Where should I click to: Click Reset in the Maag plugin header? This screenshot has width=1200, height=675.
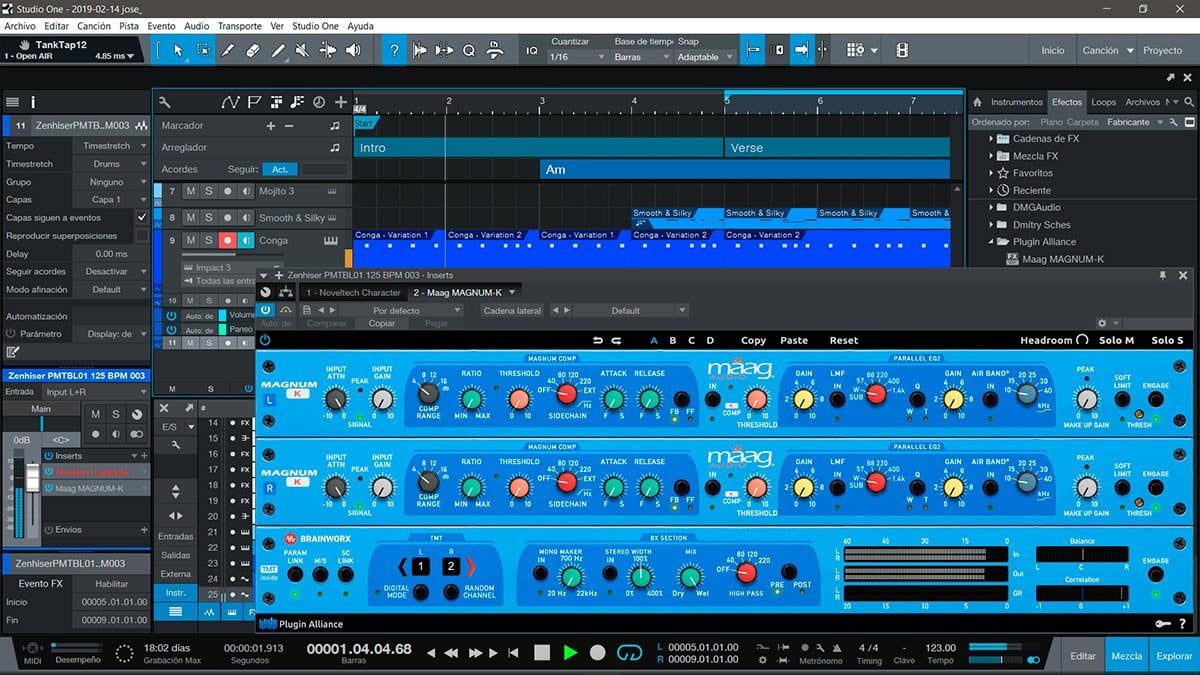[844, 340]
